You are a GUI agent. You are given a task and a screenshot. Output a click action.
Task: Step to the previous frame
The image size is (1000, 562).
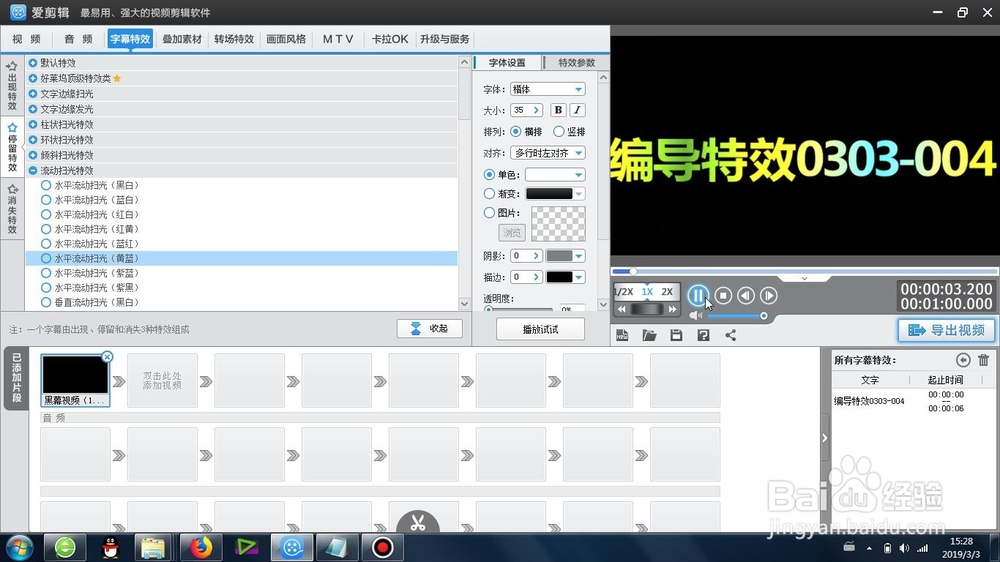point(746,295)
